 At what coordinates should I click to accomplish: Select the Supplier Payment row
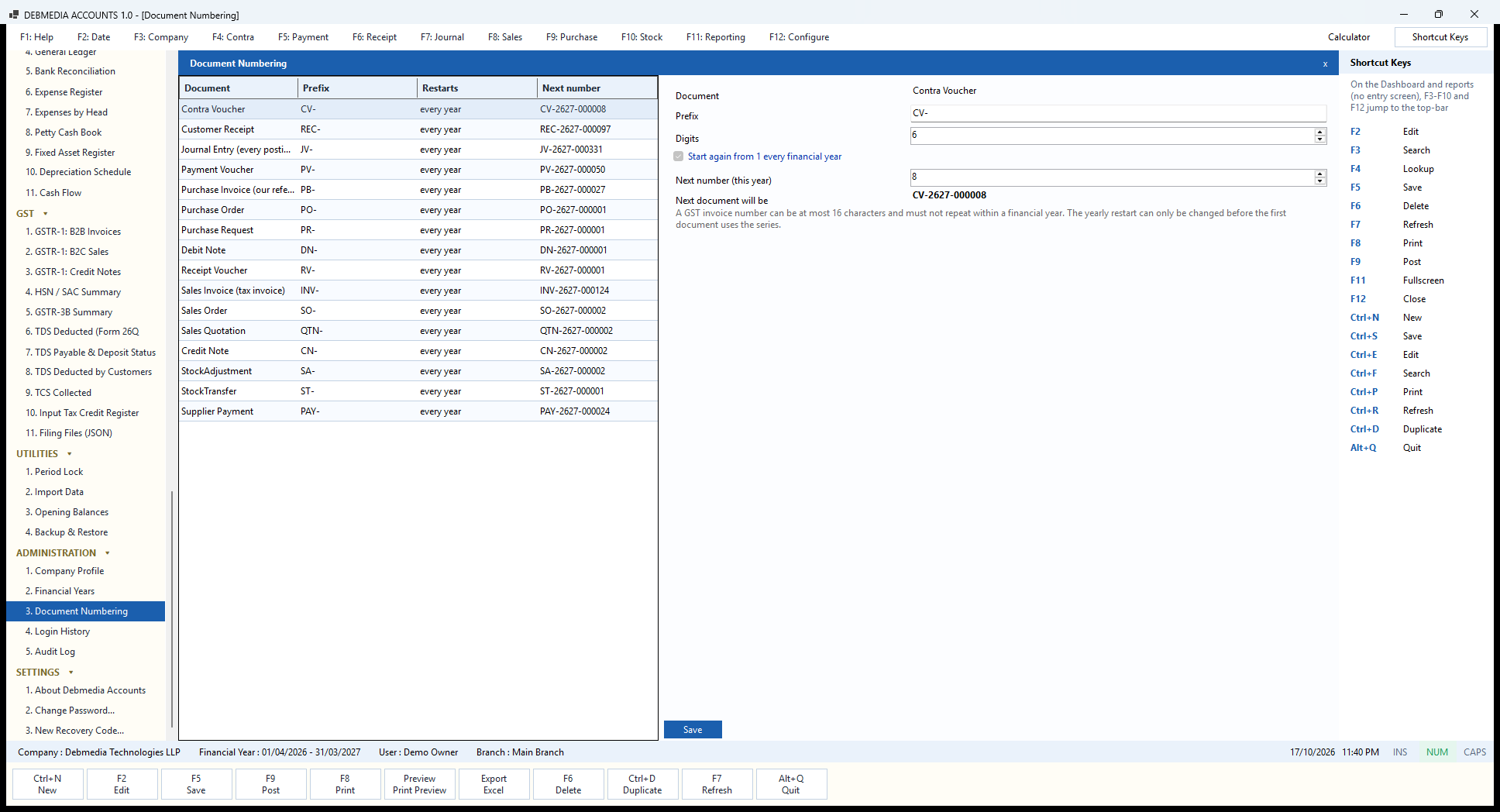tap(418, 411)
